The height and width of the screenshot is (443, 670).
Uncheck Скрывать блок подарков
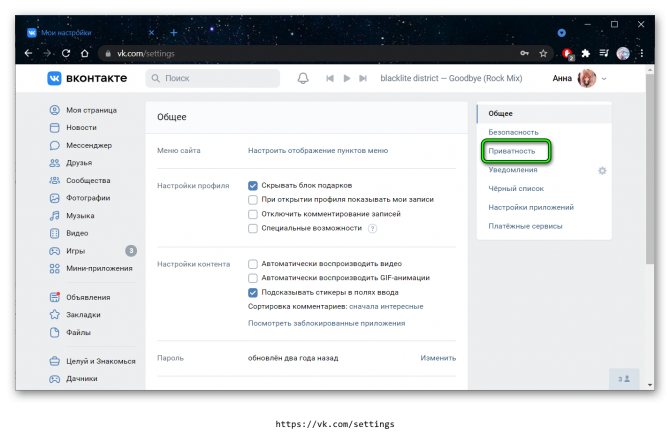pos(253,185)
